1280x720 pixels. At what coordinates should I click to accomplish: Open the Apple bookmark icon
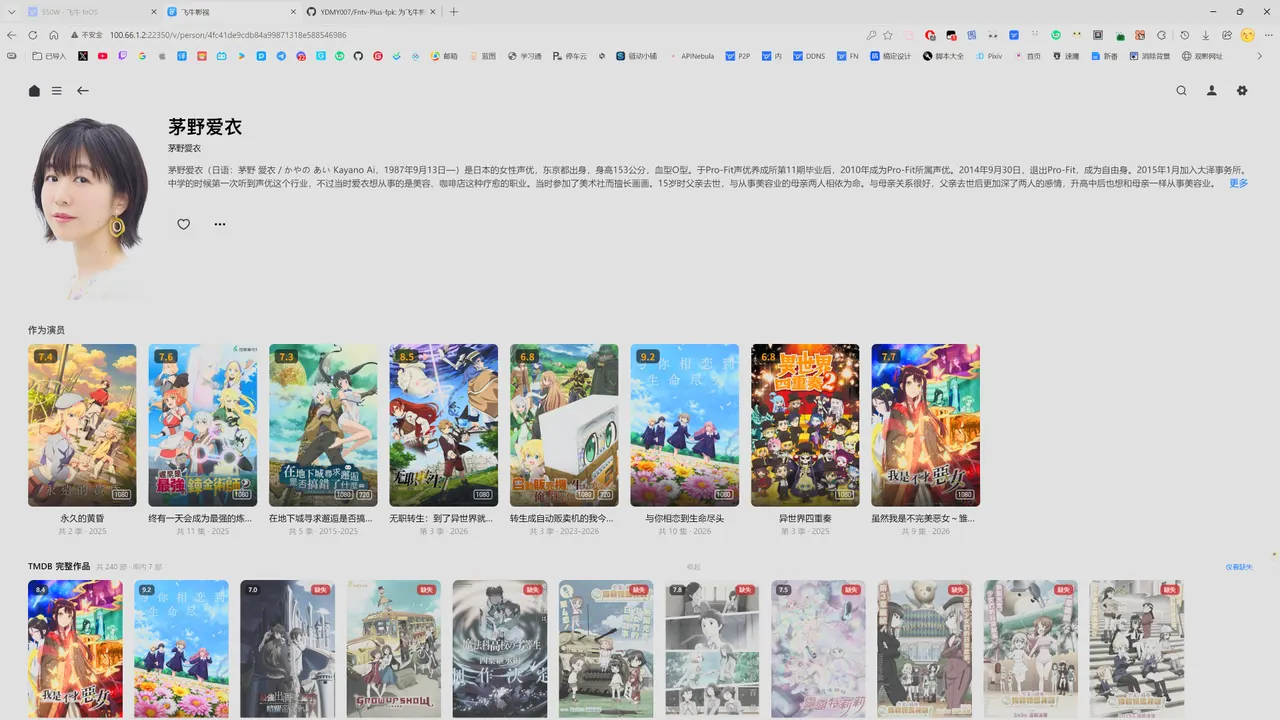[x=162, y=56]
